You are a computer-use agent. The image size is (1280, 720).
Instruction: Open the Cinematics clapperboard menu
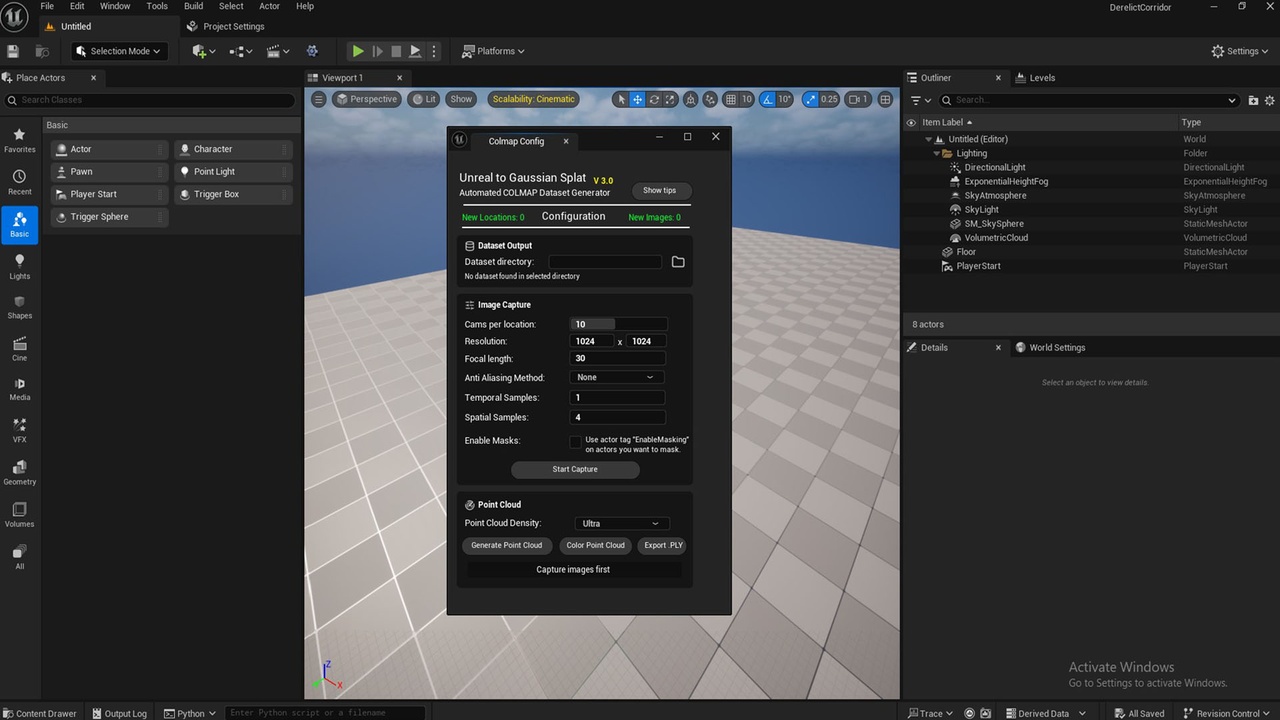tap(276, 51)
